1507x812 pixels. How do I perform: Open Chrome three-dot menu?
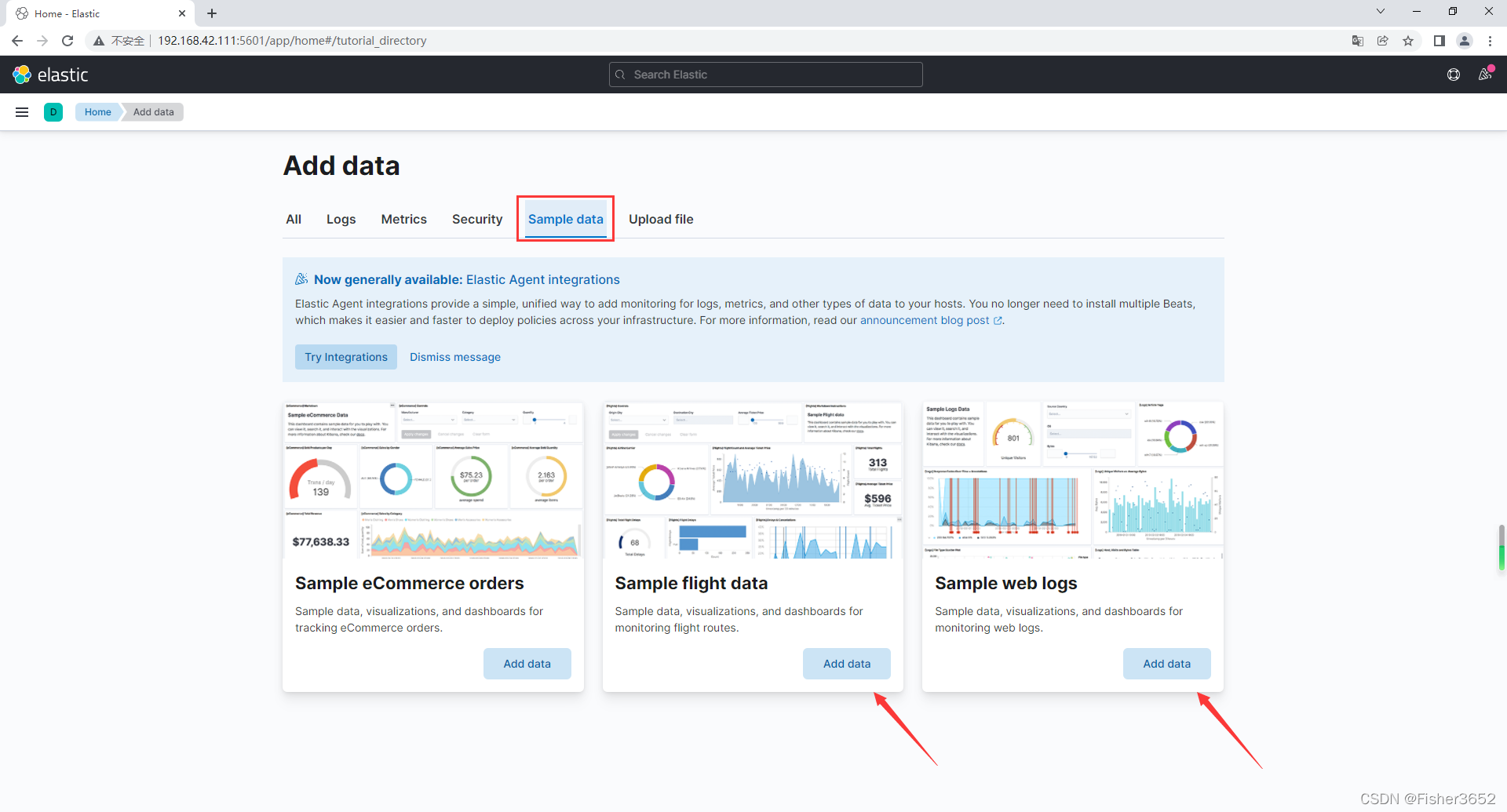pyautogui.click(x=1490, y=41)
